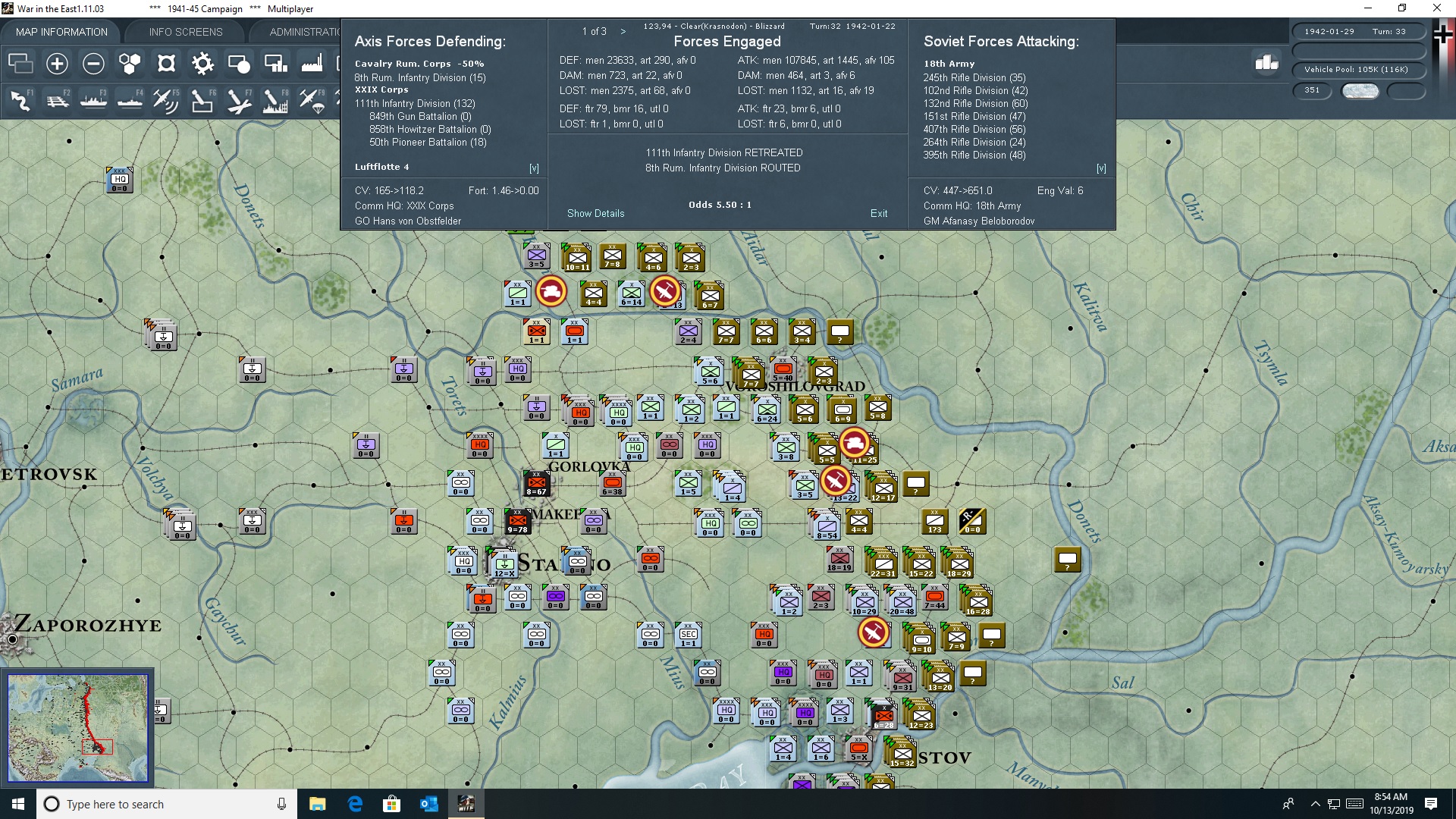Advance to the next battle report with the arrow
This screenshot has width=1456, height=819.
click(x=623, y=31)
